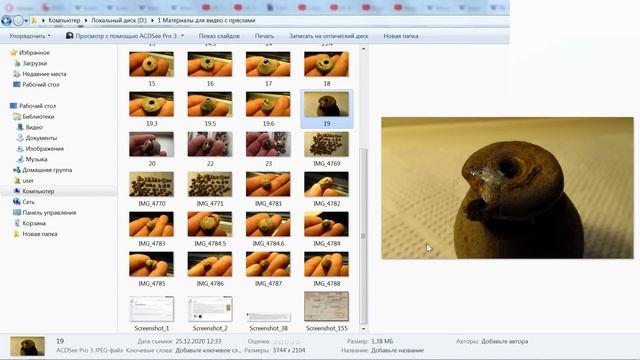Click the Back navigation arrow
Image resolution: width=640 pixels, height=360 pixels.
pyautogui.click(x=6, y=20)
